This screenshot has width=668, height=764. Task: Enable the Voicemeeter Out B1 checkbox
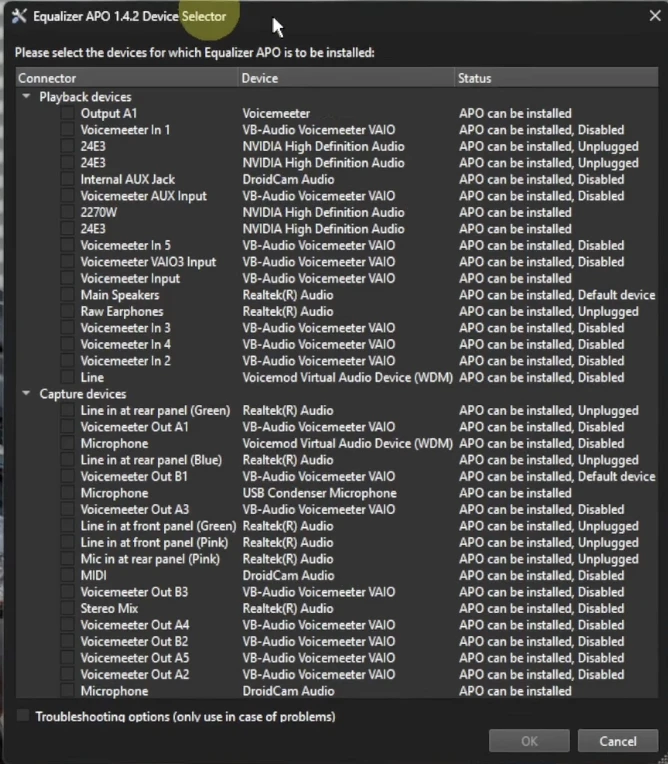(x=67, y=476)
